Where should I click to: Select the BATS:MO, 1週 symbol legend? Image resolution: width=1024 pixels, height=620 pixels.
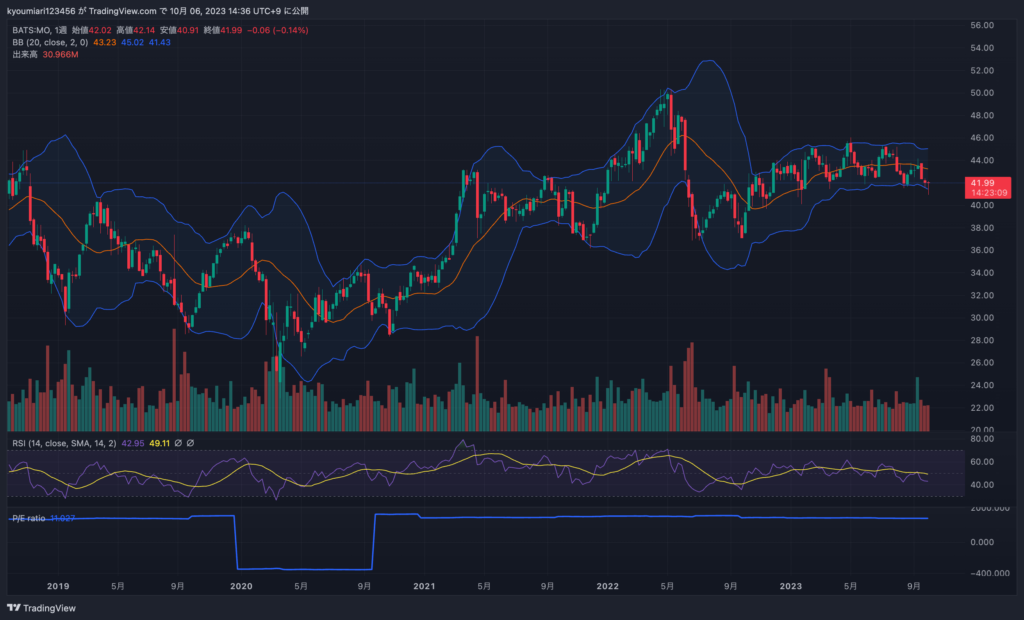pos(39,30)
